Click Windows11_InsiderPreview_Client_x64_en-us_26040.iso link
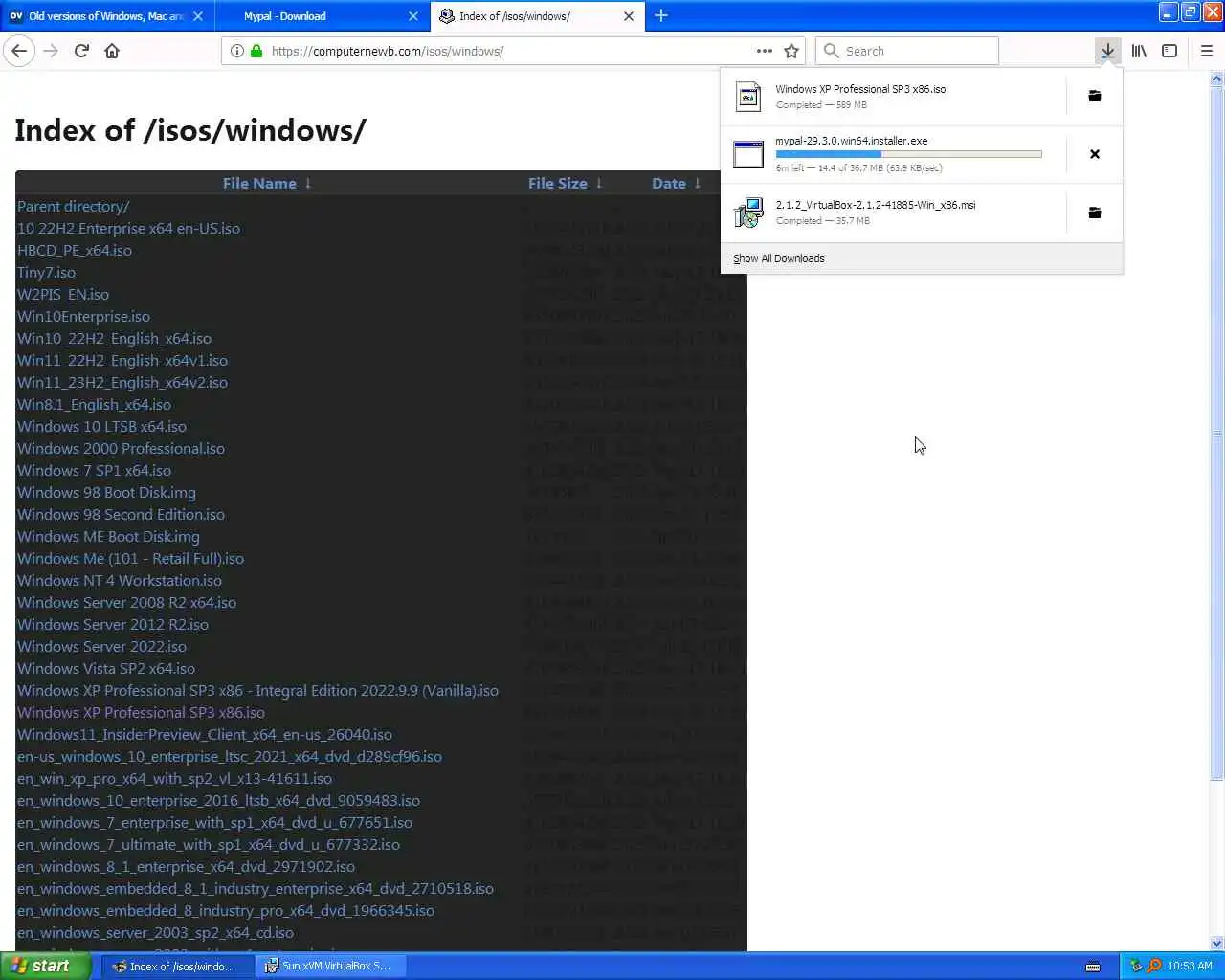Image resolution: width=1225 pixels, height=980 pixels. tap(205, 734)
